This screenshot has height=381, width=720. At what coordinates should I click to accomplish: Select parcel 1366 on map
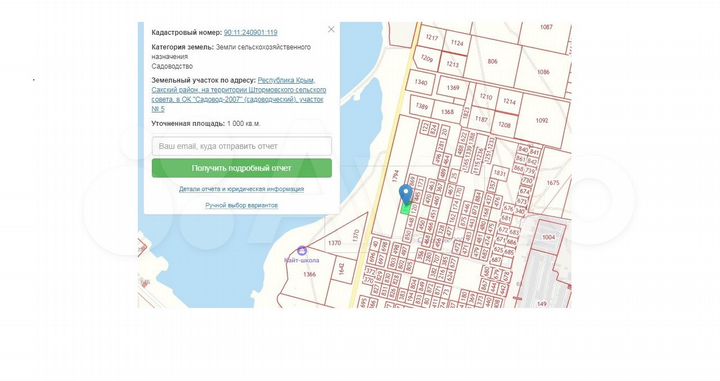[309, 274]
